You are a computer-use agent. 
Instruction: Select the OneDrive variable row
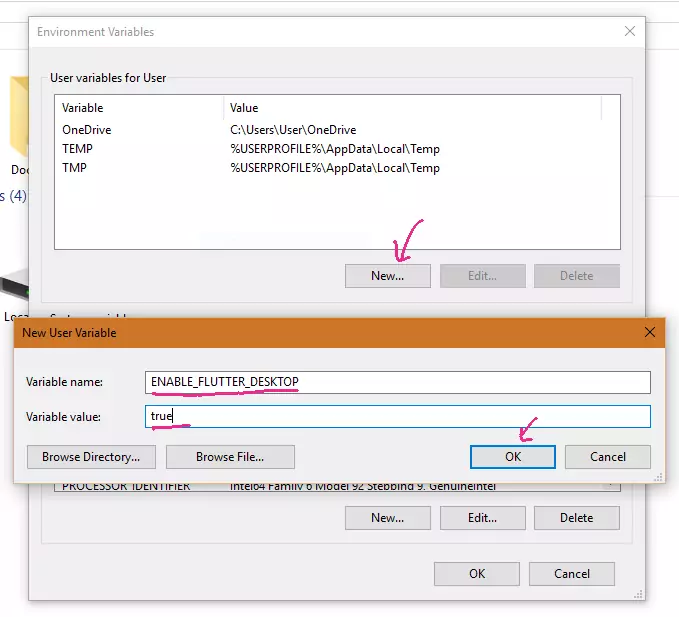pyautogui.click(x=337, y=130)
